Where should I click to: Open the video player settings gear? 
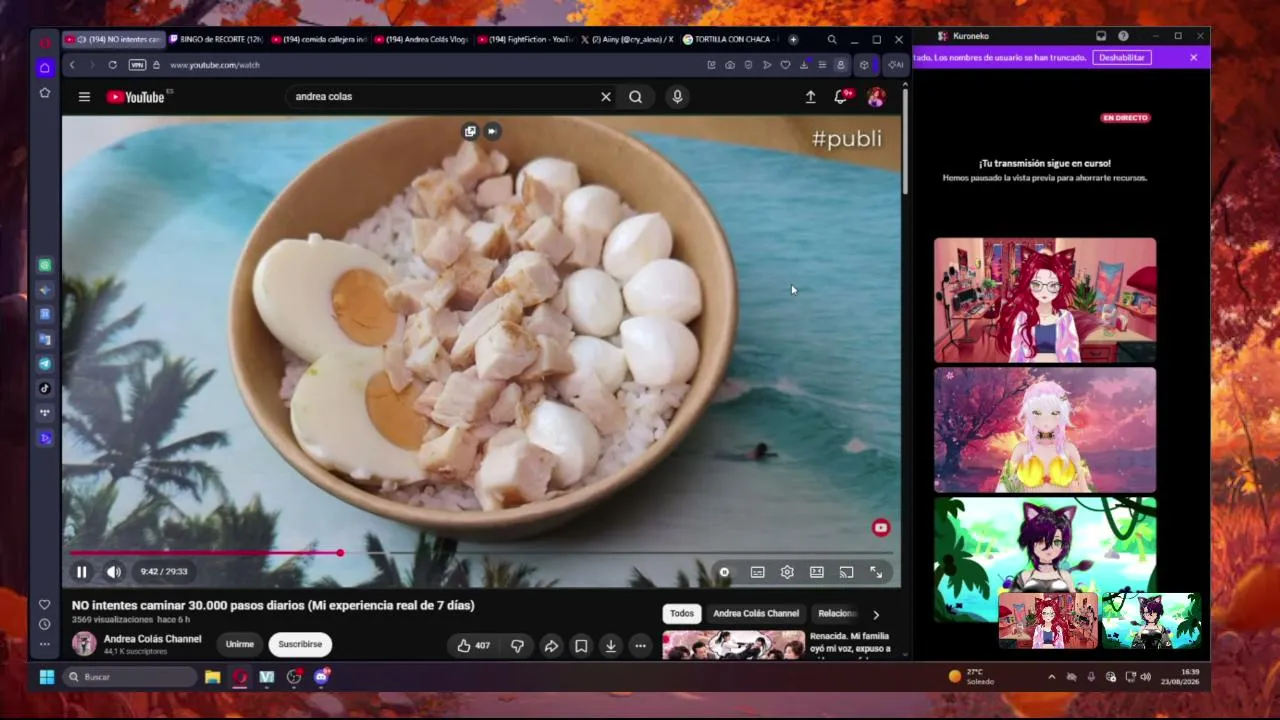[x=787, y=572]
